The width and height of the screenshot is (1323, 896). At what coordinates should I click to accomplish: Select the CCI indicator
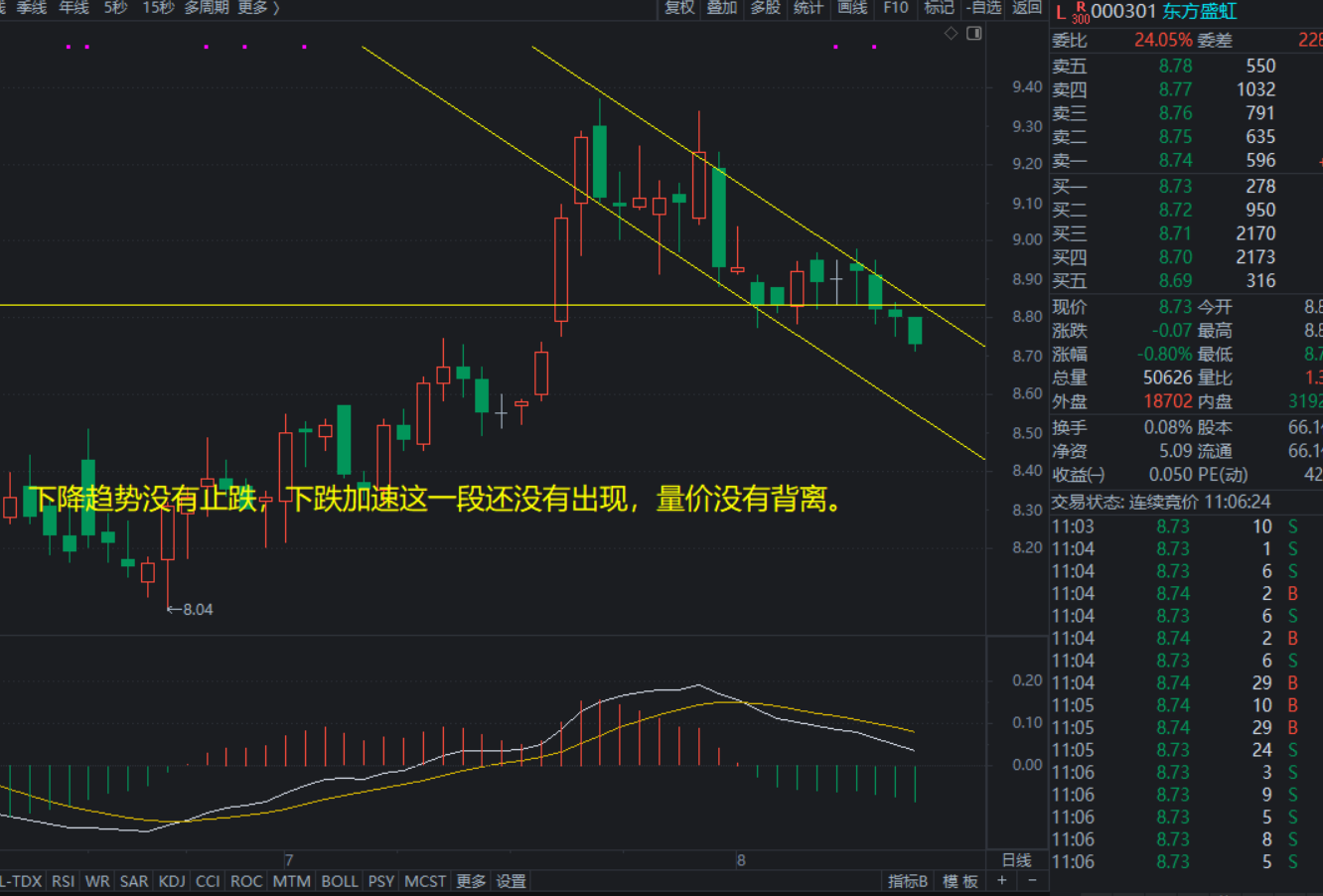point(208,881)
